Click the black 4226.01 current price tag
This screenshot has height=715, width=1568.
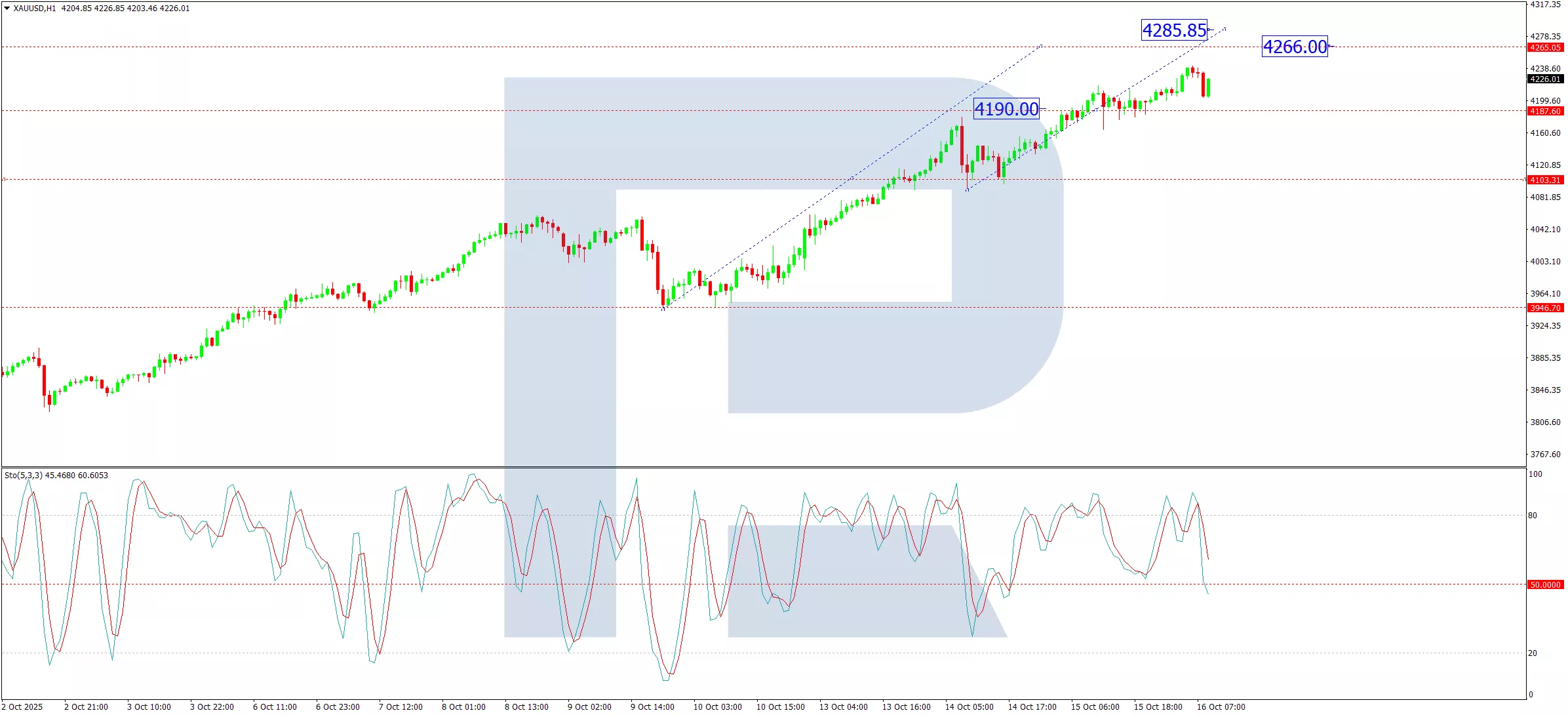1545,79
